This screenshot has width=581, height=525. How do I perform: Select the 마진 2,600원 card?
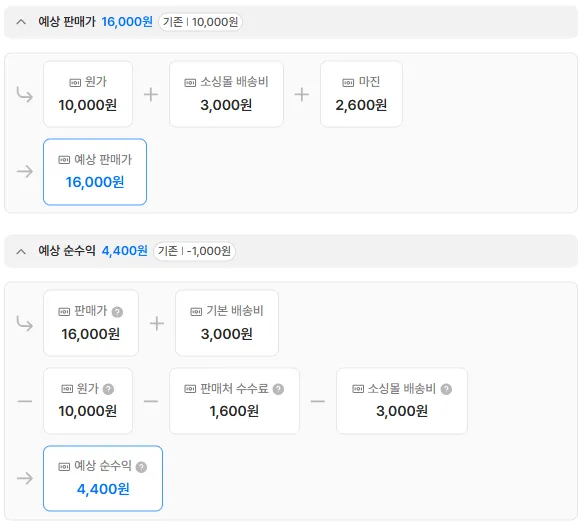(361, 94)
